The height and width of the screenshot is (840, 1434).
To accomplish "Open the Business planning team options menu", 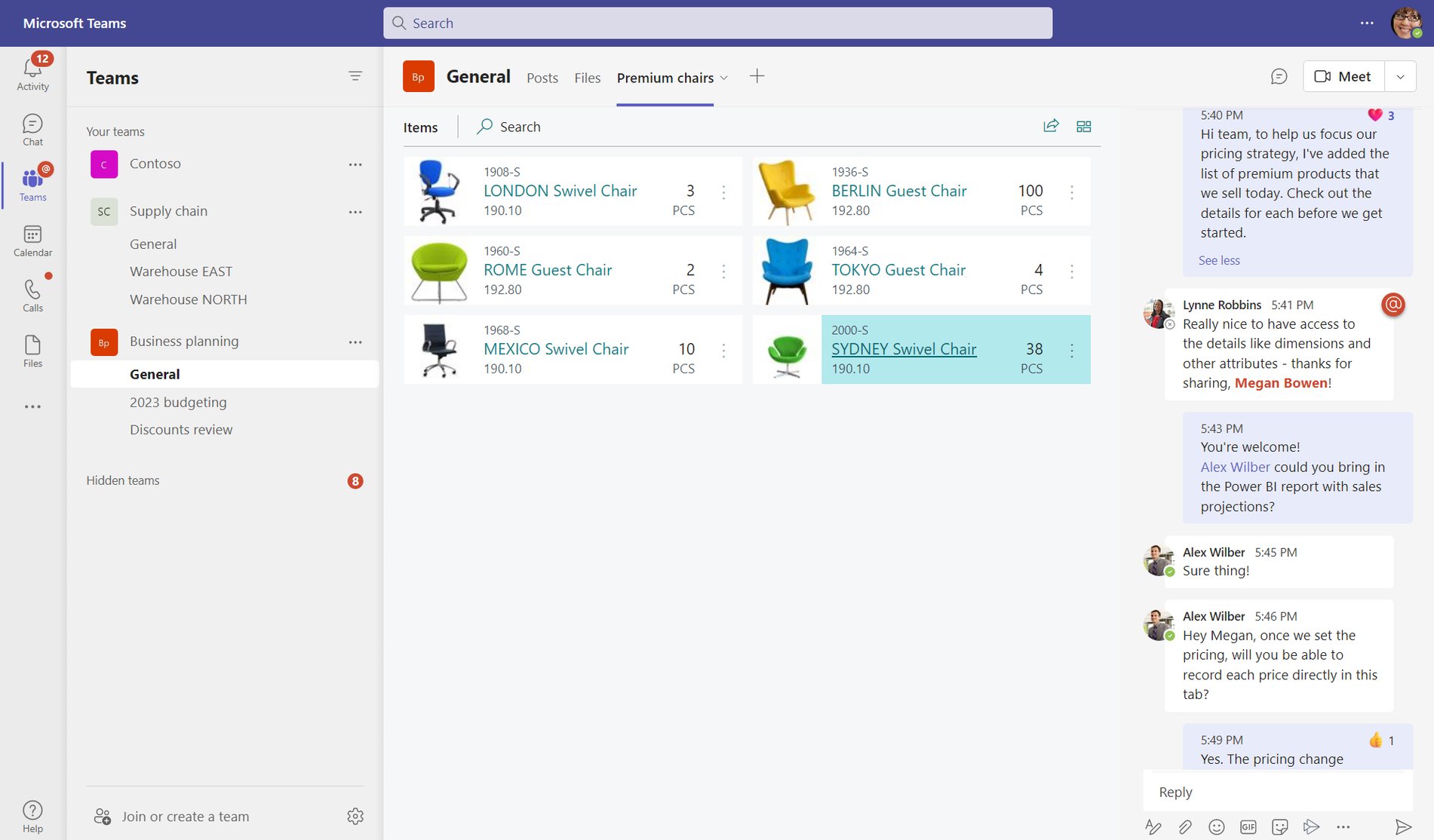I will click(355, 342).
